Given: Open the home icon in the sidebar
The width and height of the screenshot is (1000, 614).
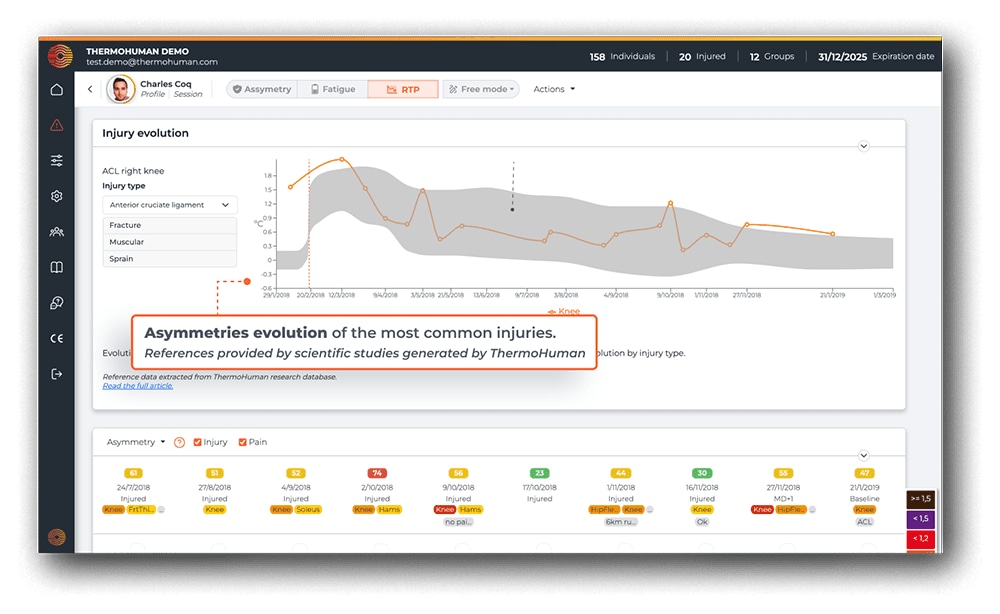Looking at the screenshot, I should pos(57,89).
